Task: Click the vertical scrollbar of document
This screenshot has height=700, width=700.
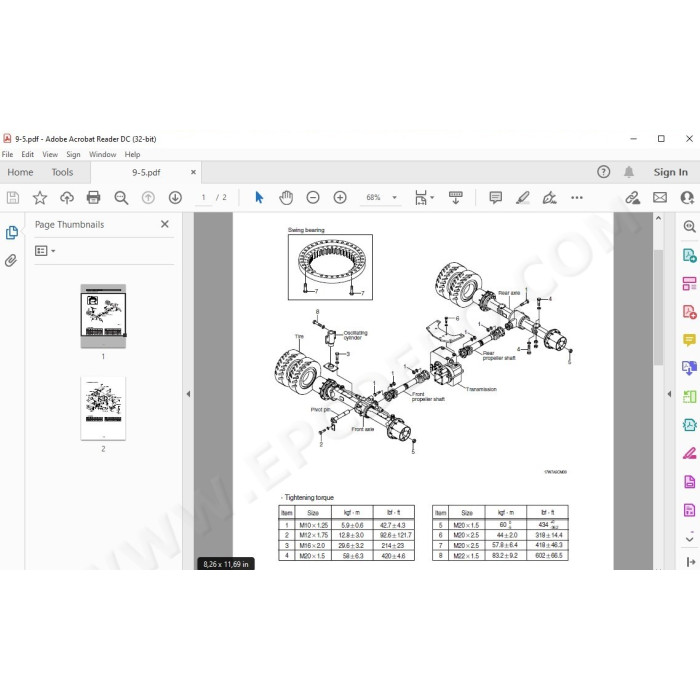Action: coord(658,308)
